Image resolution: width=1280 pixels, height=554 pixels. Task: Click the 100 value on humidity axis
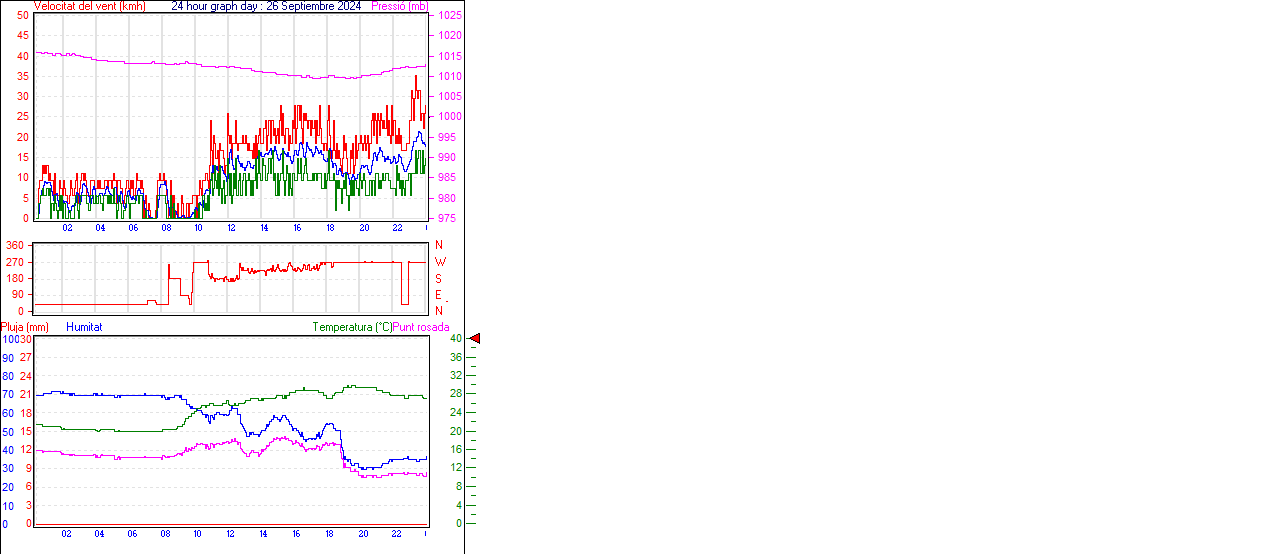point(9,339)
